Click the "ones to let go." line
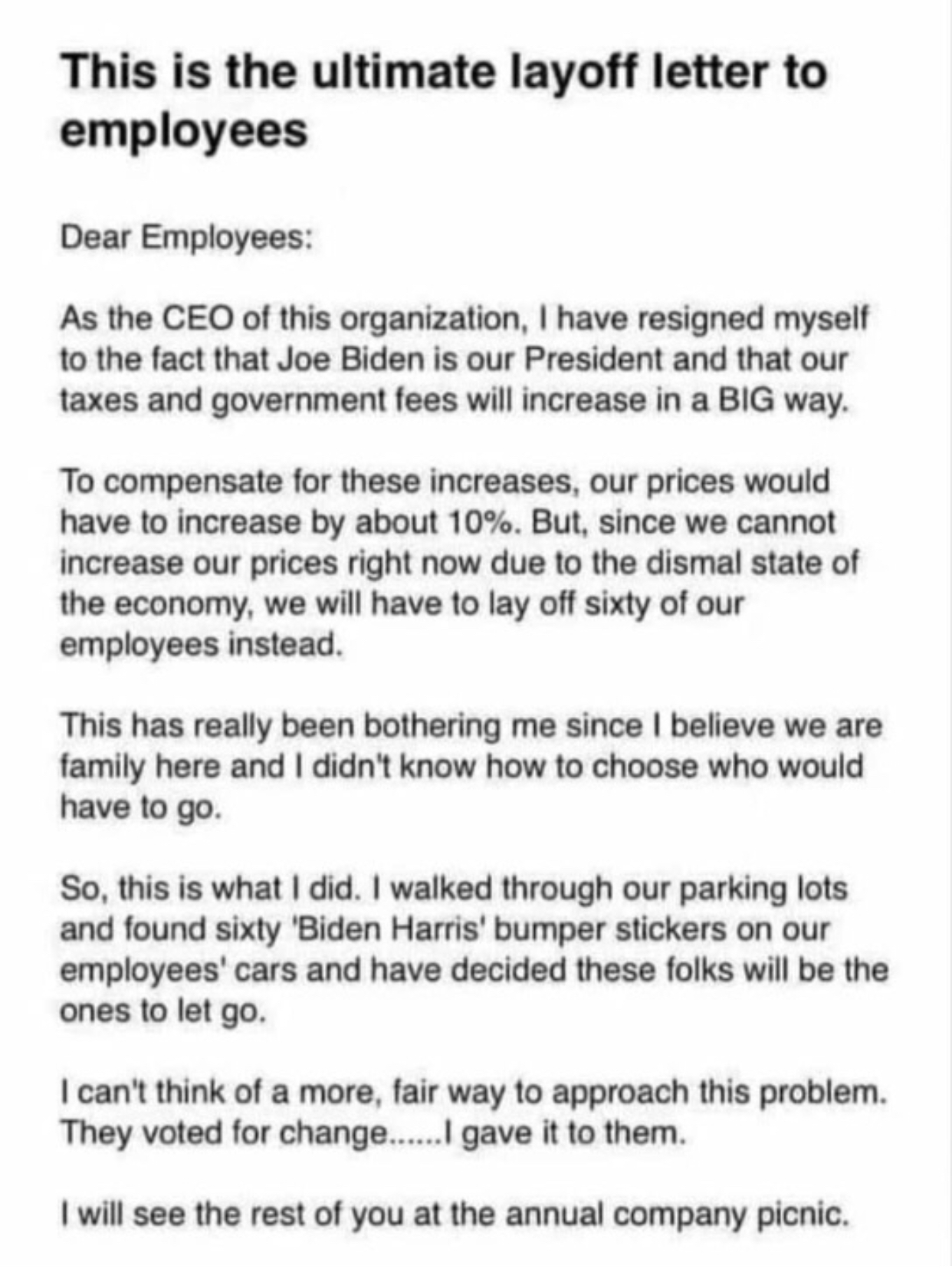This screenshot has height=1269, width=952. 163,1011
